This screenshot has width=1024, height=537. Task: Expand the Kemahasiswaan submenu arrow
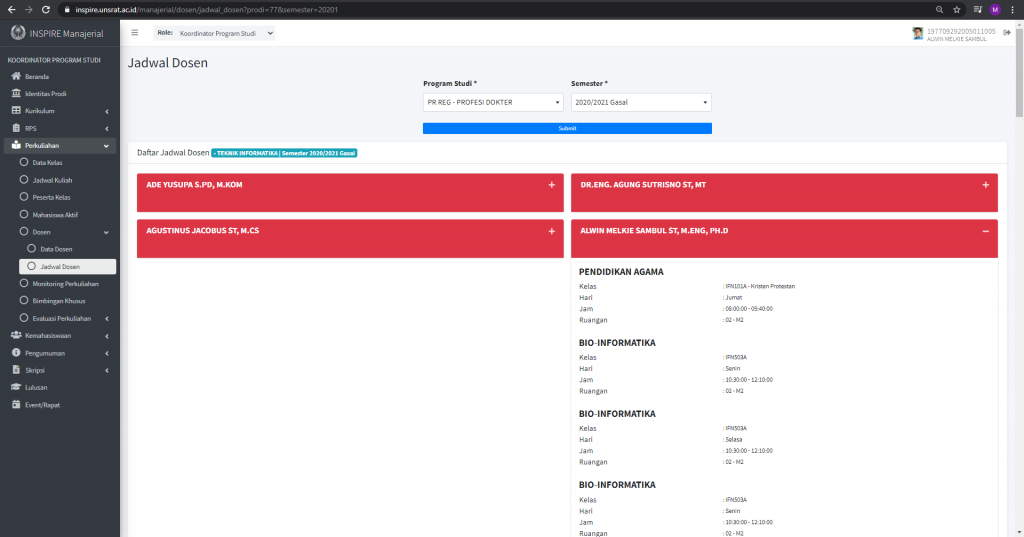point(106,336)
